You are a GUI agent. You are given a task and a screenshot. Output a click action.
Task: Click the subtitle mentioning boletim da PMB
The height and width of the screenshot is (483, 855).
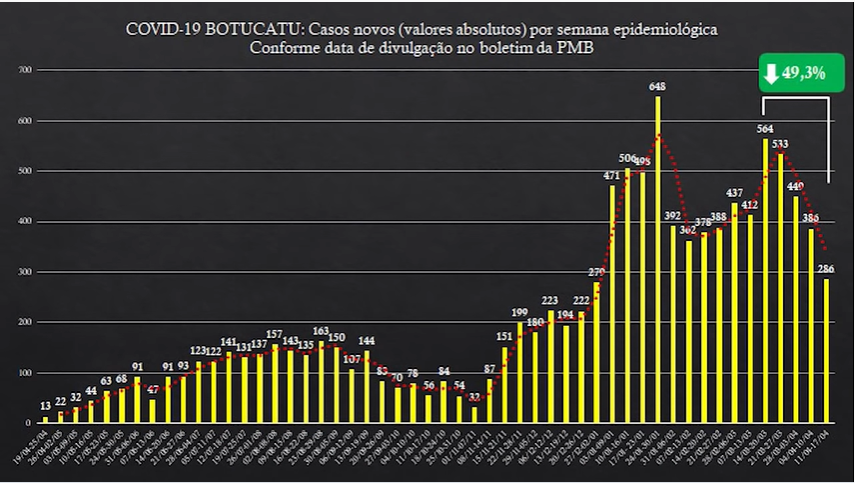point(427,48)
